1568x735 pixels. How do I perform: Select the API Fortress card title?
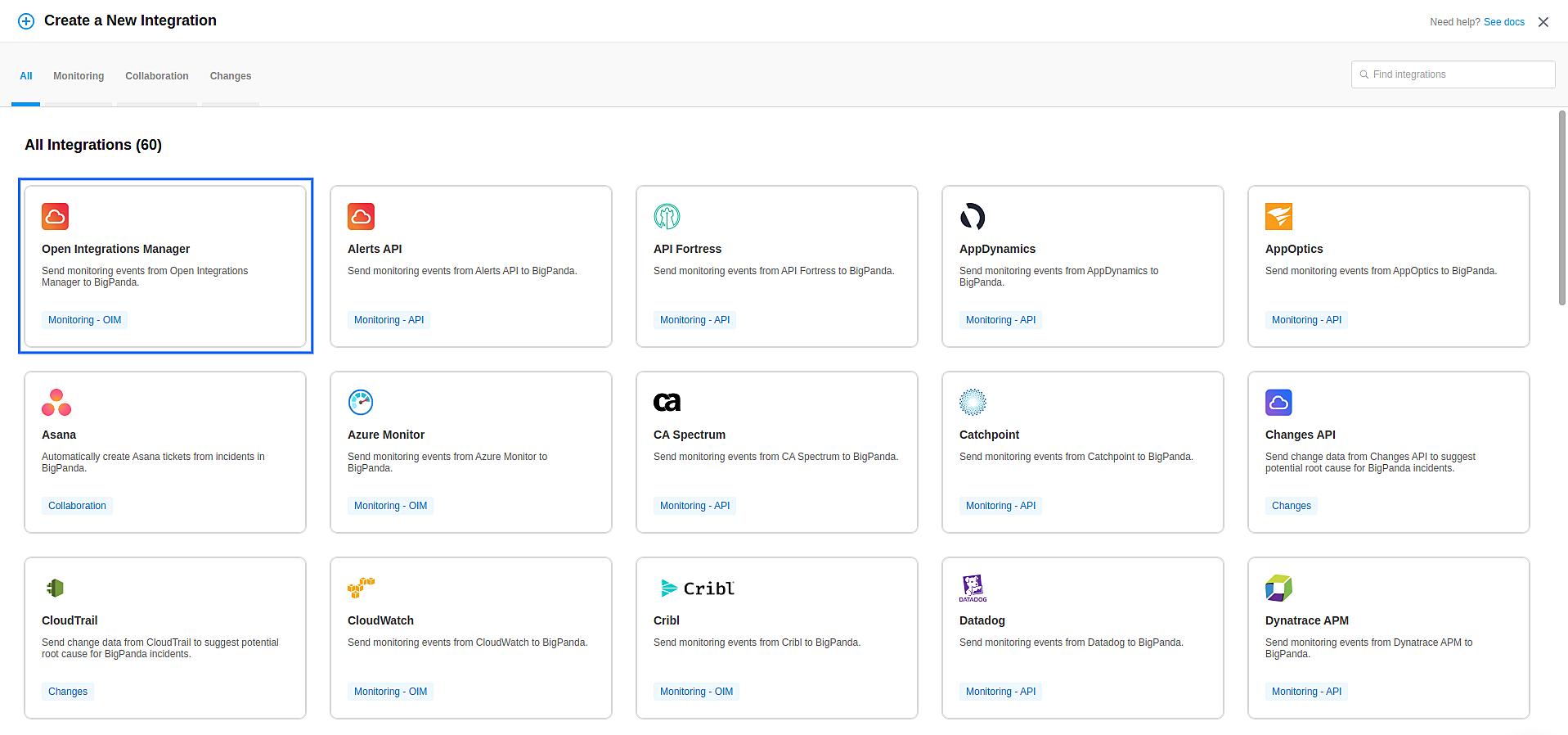687,249
